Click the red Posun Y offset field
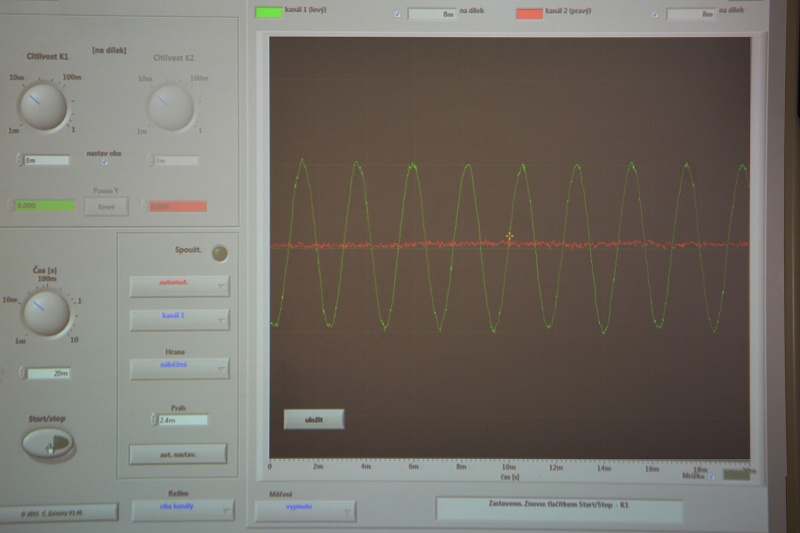800x533 pixels. (x=178, y=206)
